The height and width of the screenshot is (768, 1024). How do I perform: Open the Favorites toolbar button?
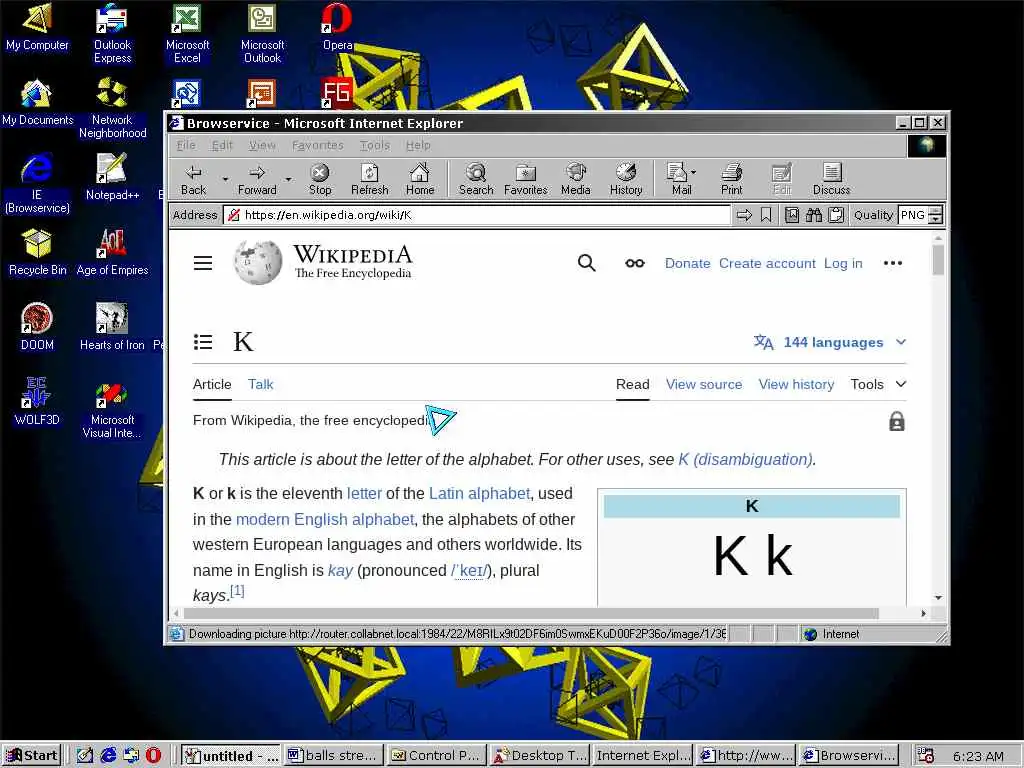pyautogui.click(x=526, y=180)
